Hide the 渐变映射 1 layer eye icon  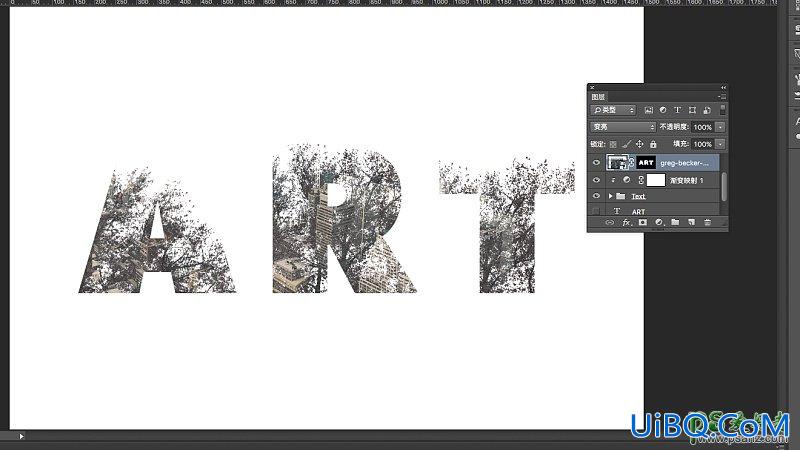(596, 180)
